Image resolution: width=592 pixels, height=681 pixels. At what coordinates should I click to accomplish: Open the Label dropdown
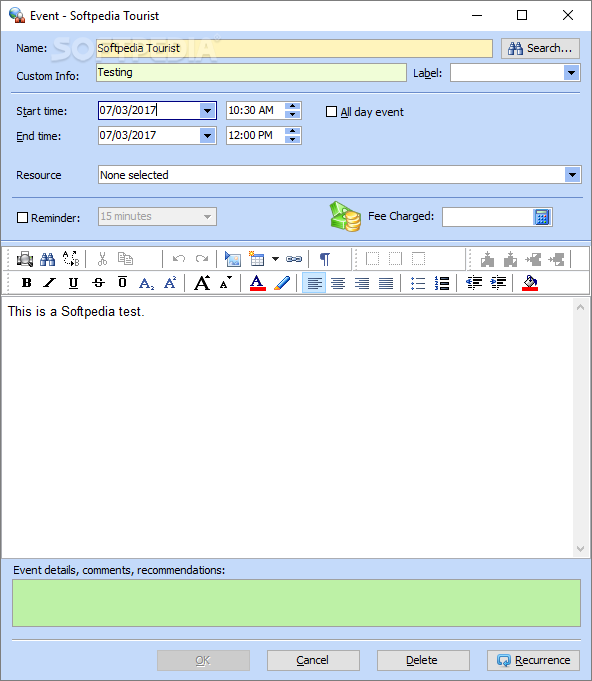coord(571,73)
